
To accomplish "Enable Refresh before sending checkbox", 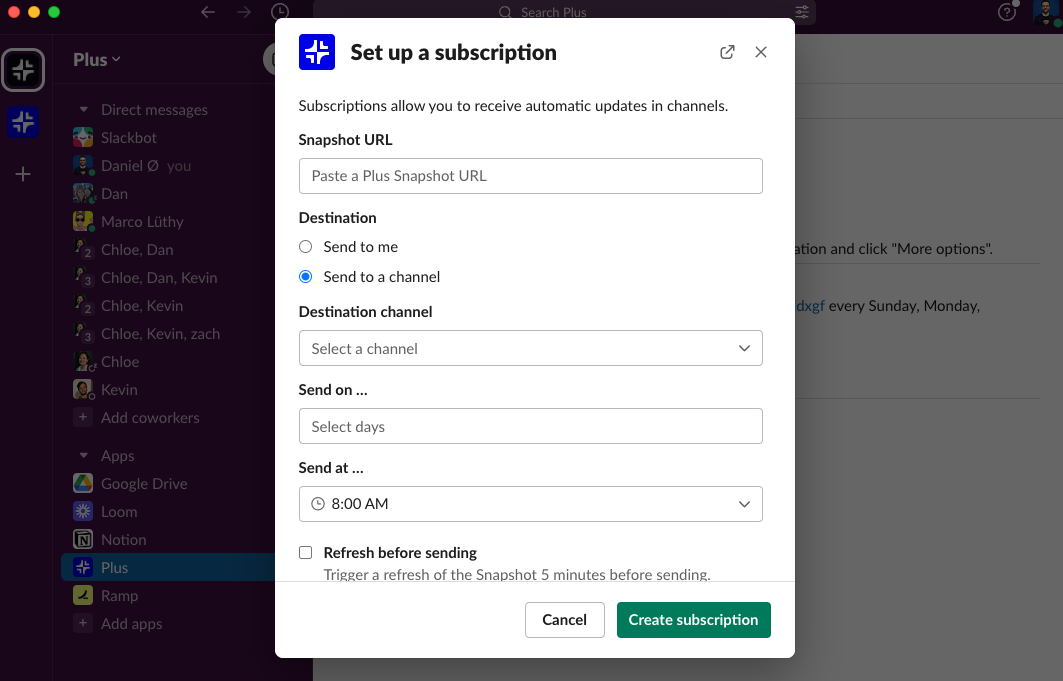I will tap(306, 553).
